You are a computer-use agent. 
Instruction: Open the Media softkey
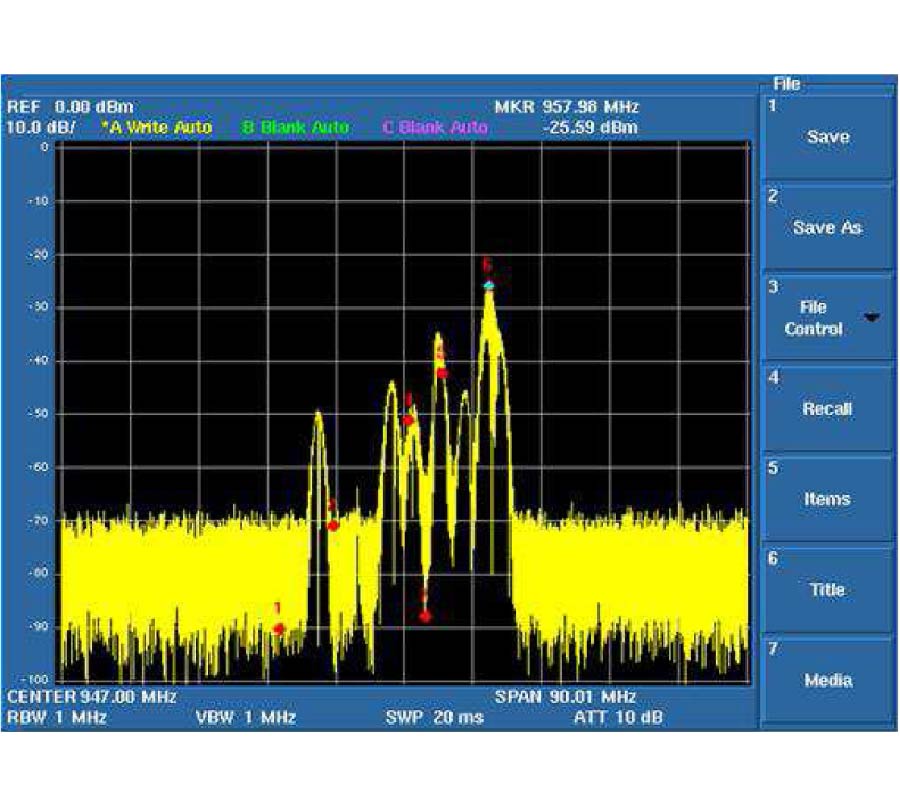tap(827, 680)
